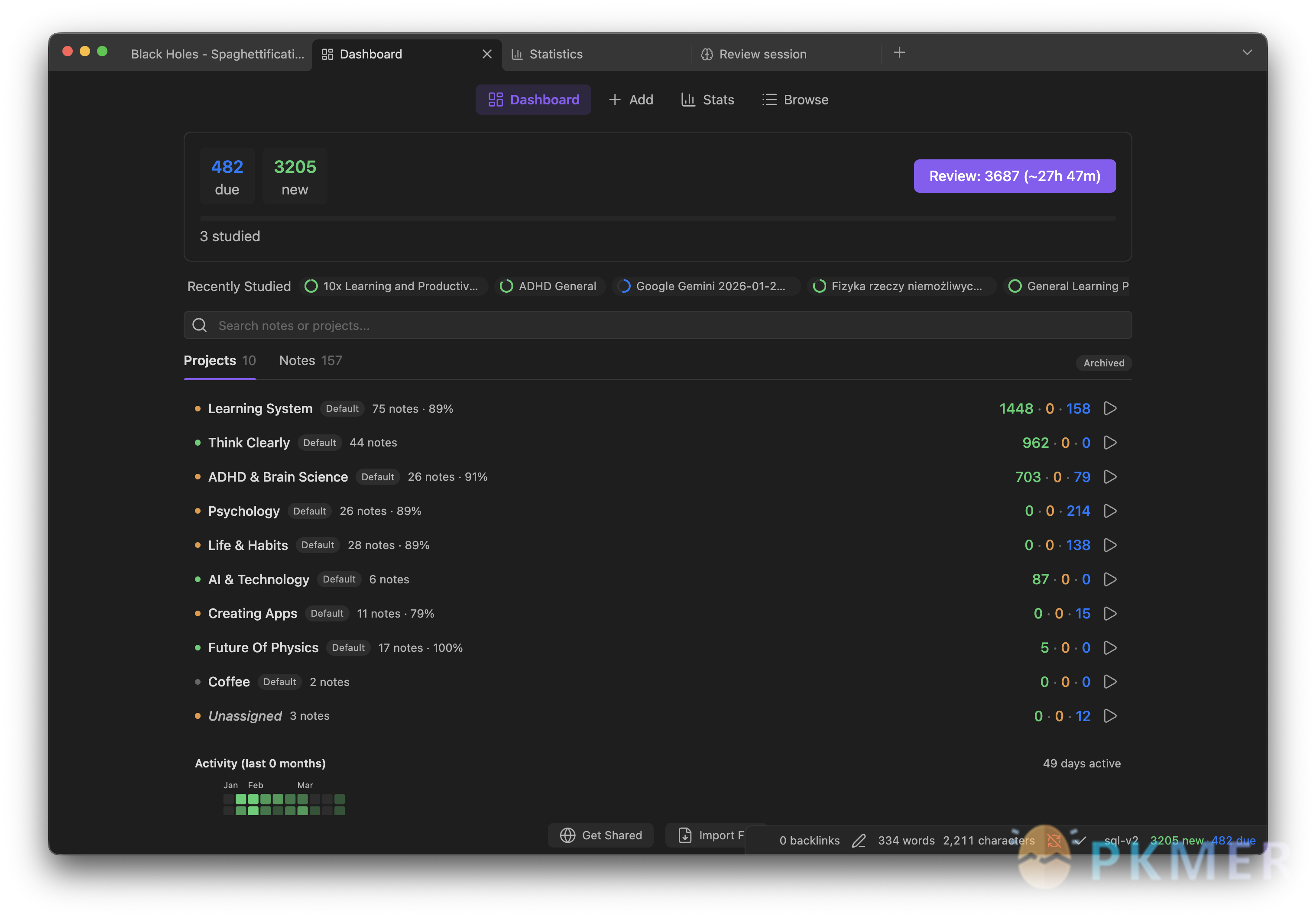Open the Add view
The height and width of the screenshot is (919, 1316).
pos(630,100)
